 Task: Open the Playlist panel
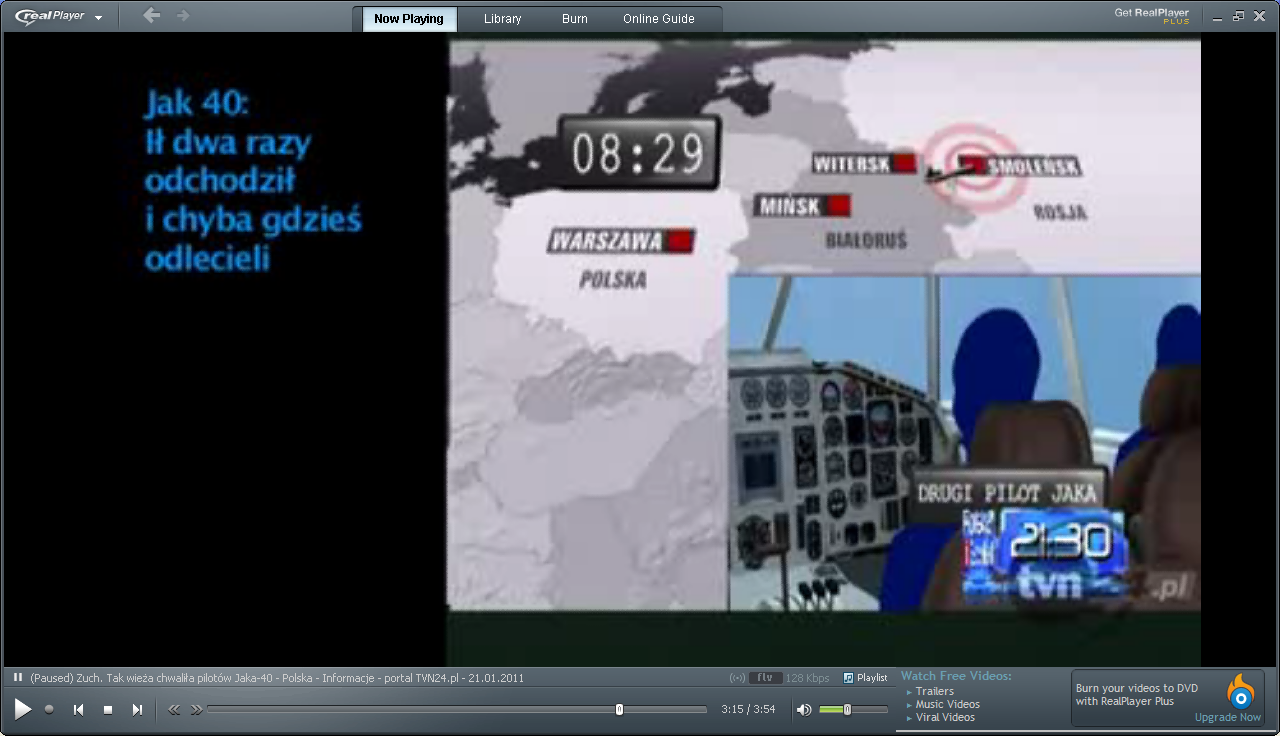click(866, 678)
